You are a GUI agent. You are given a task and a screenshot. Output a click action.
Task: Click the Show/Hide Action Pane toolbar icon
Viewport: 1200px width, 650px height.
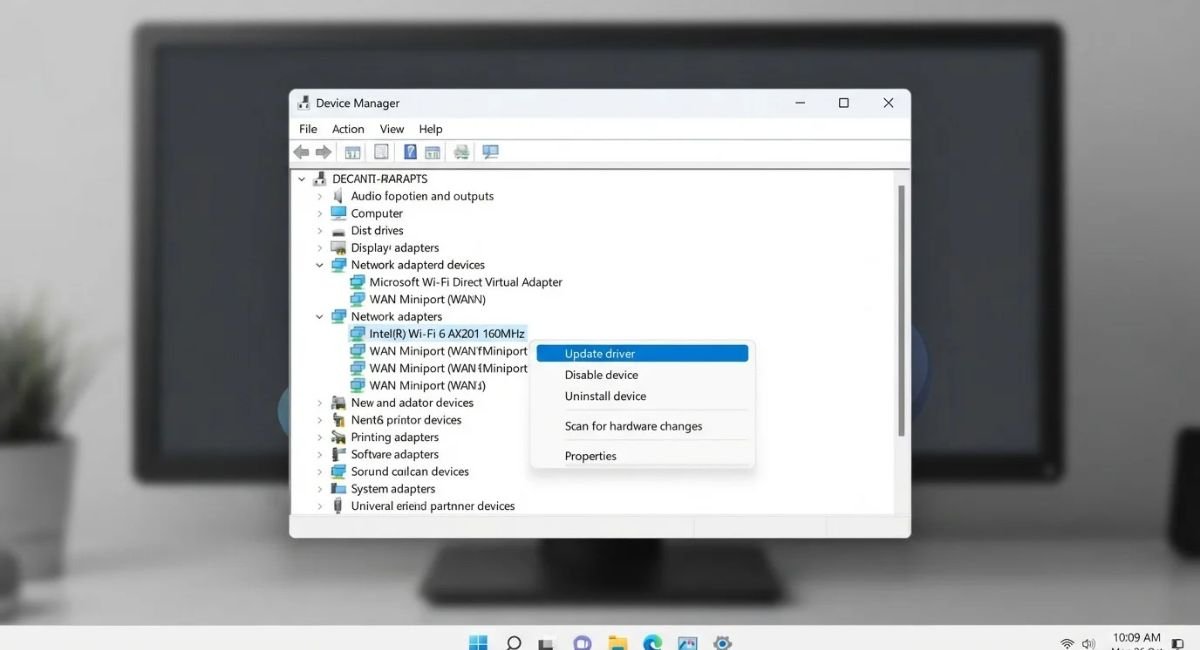pyautogui.click(x=432, y=152)
